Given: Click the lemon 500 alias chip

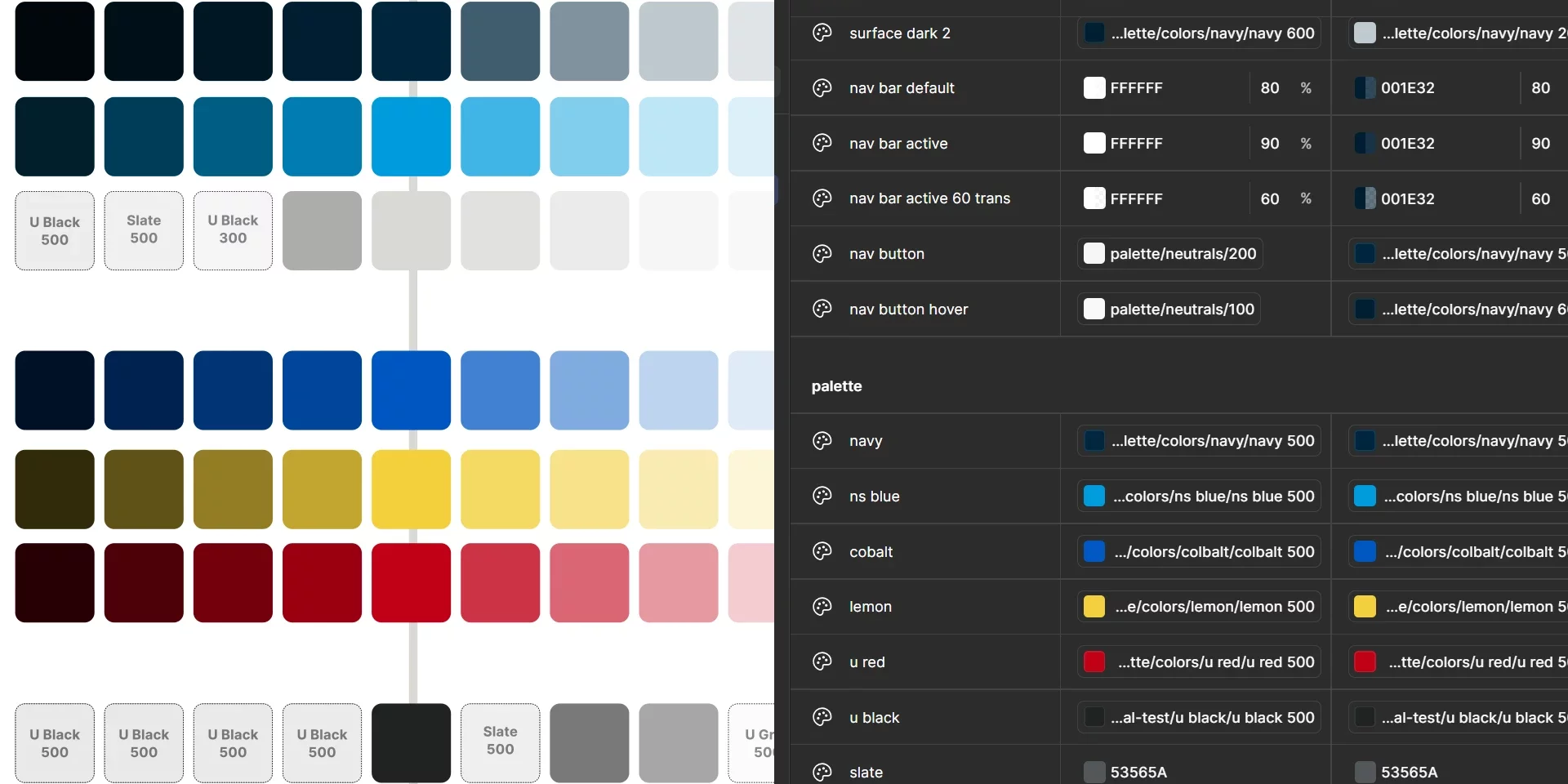Looking at the screenshot, I should pyautogui.click(x=1199, y=606).
